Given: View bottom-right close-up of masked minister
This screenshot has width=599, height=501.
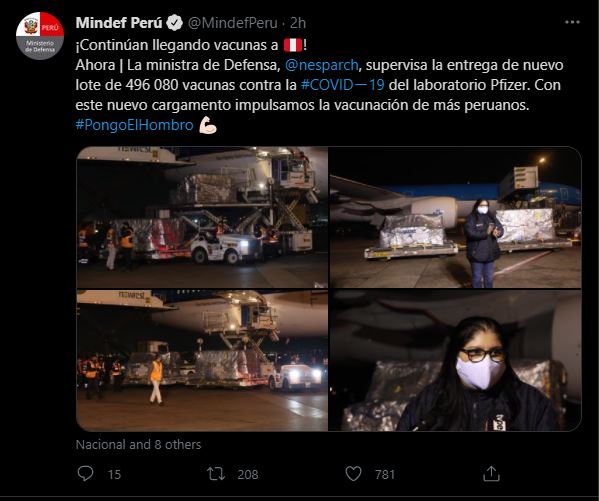Looking at the screenshot, I should point(455,360).
